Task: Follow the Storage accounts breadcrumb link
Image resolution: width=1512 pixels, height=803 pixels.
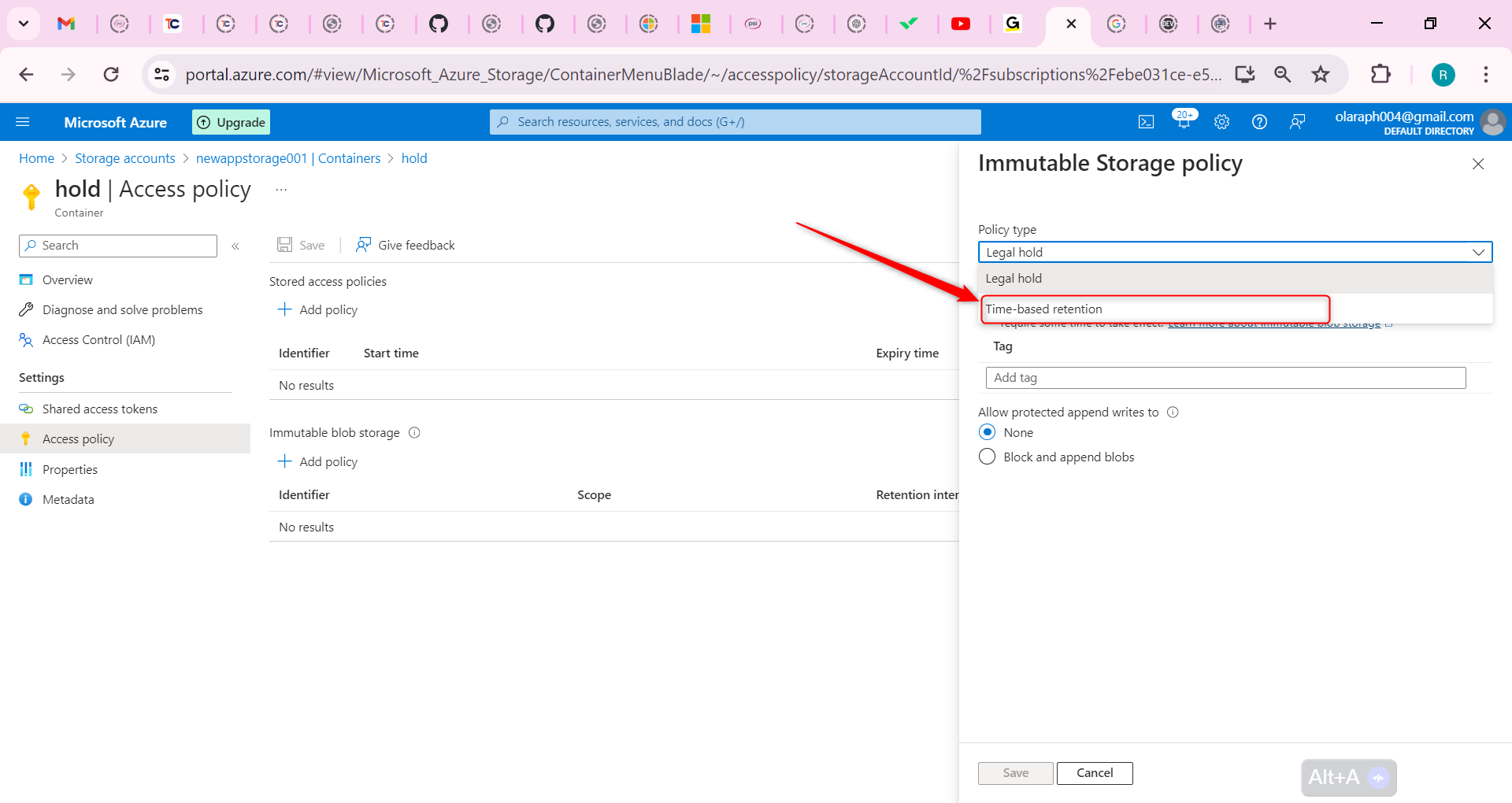Action: tap(125, 158)
